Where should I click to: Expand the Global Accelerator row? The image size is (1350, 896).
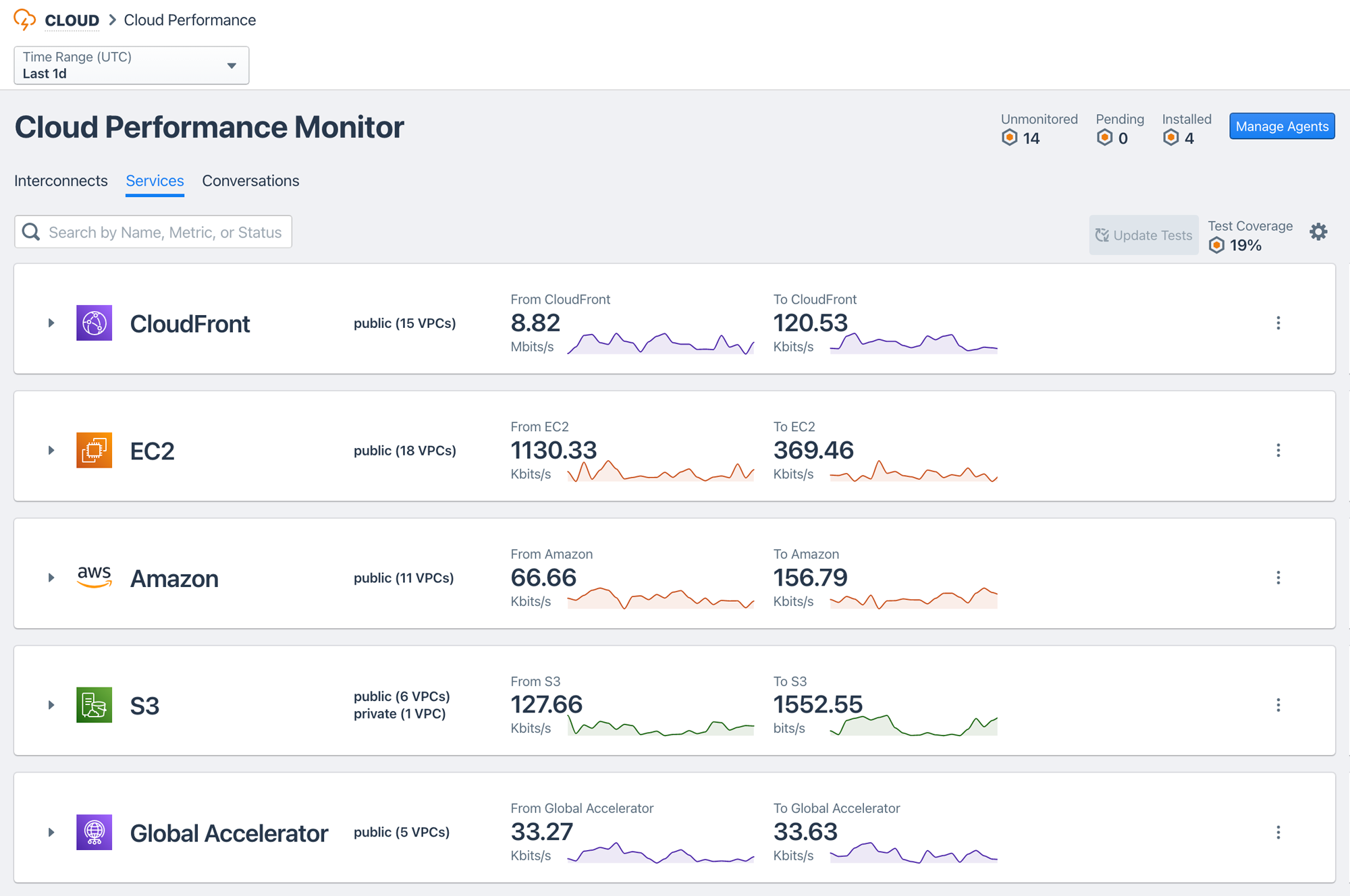[x=51, y=833]
